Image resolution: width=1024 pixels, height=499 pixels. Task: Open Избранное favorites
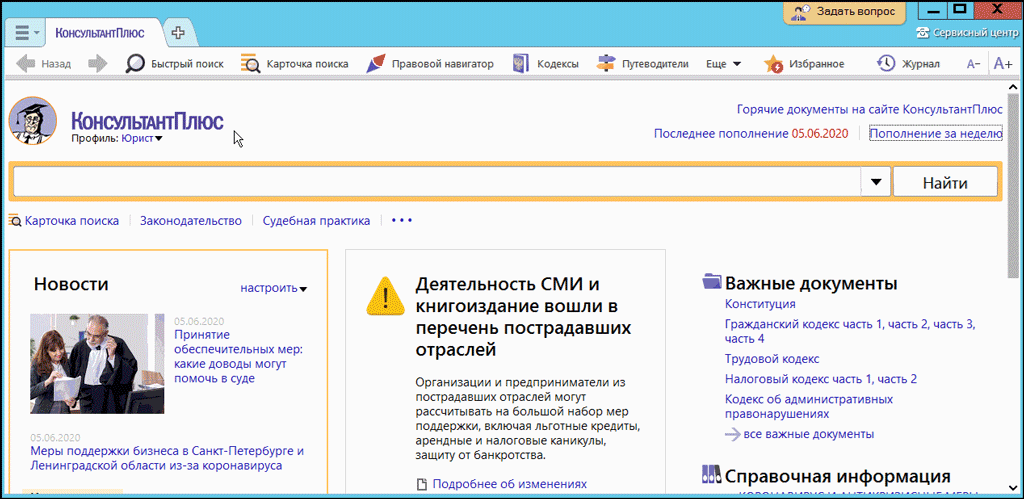pyautogui.click(x=804, y=64)
